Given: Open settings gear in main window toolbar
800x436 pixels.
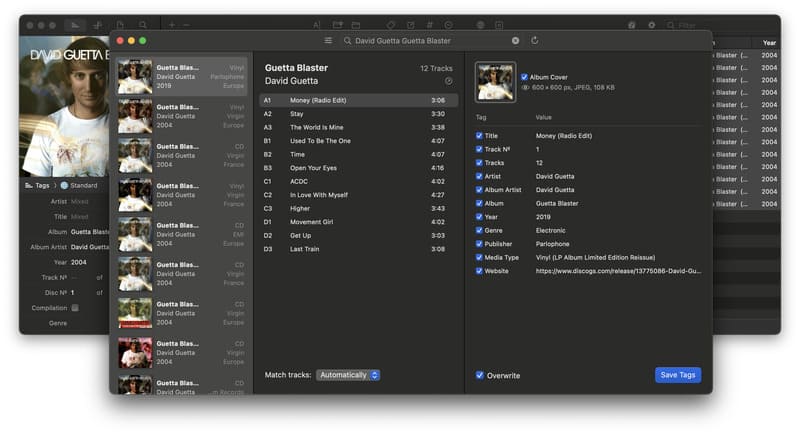Looking at the screenshot, I should point(652,24).
